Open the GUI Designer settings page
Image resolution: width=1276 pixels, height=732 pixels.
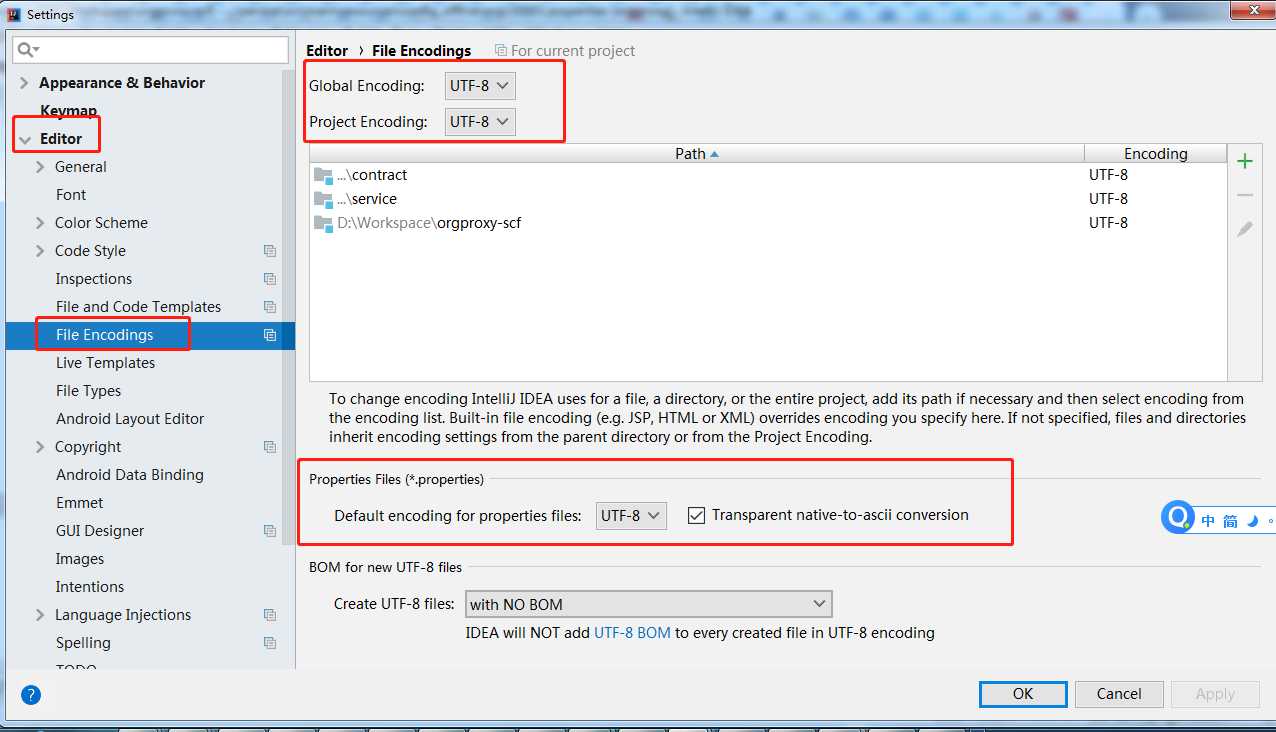coord(100,531)
